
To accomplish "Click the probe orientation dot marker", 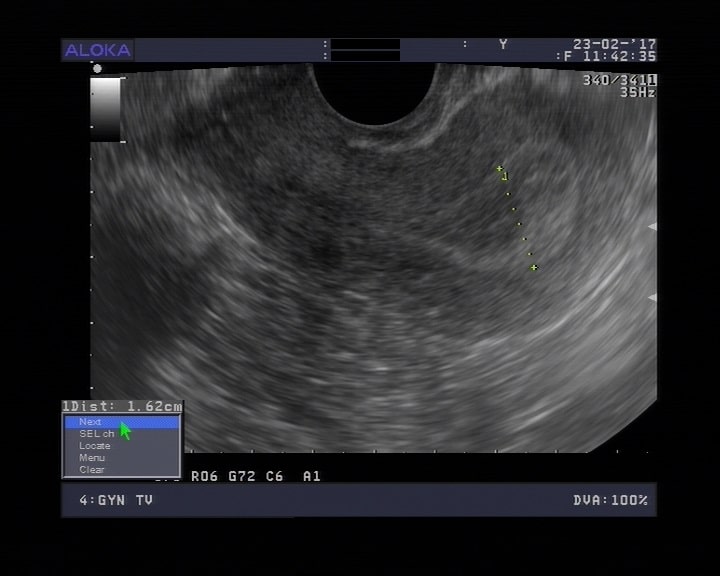I will pos(97,69).
